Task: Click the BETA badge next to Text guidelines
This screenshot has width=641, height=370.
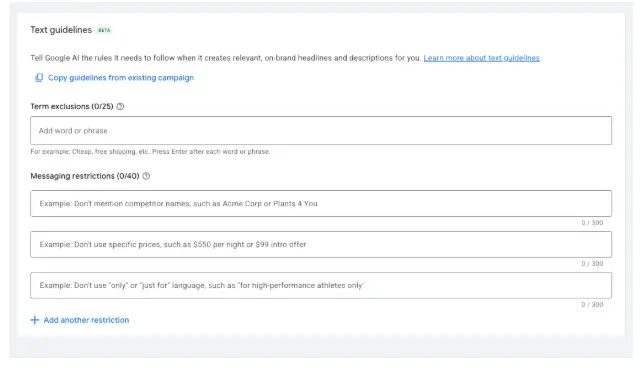Action: [104, 30]
